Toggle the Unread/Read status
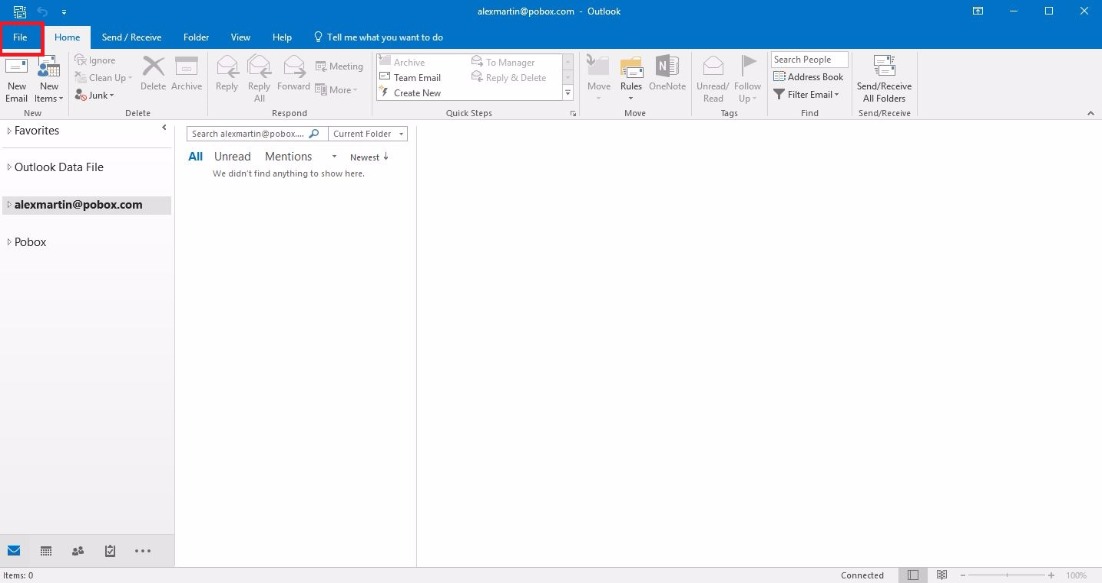This screenshot has height=583, width=1102. coord(713,79)
